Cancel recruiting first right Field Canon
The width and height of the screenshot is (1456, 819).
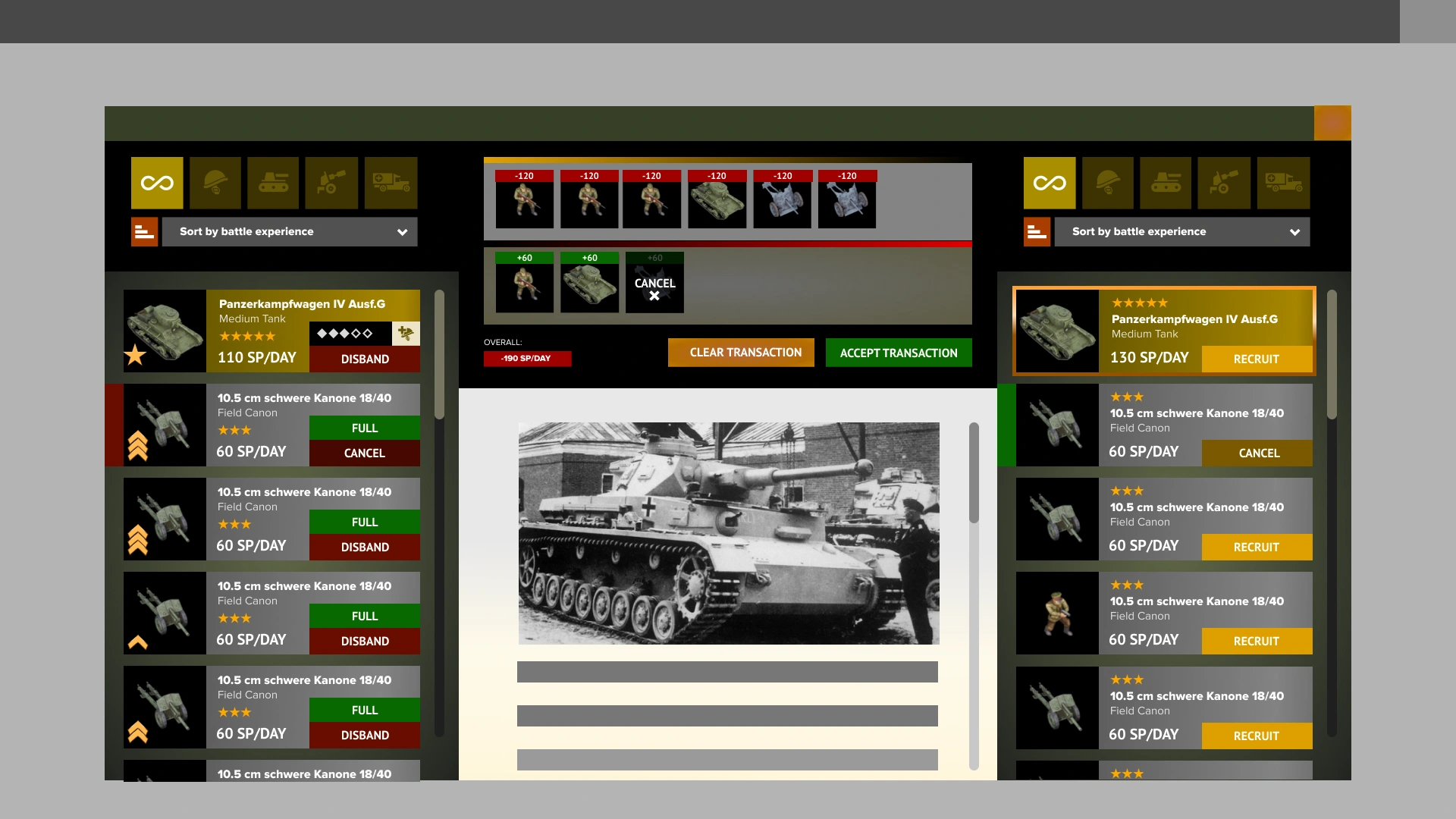(x=1257, y=453)
